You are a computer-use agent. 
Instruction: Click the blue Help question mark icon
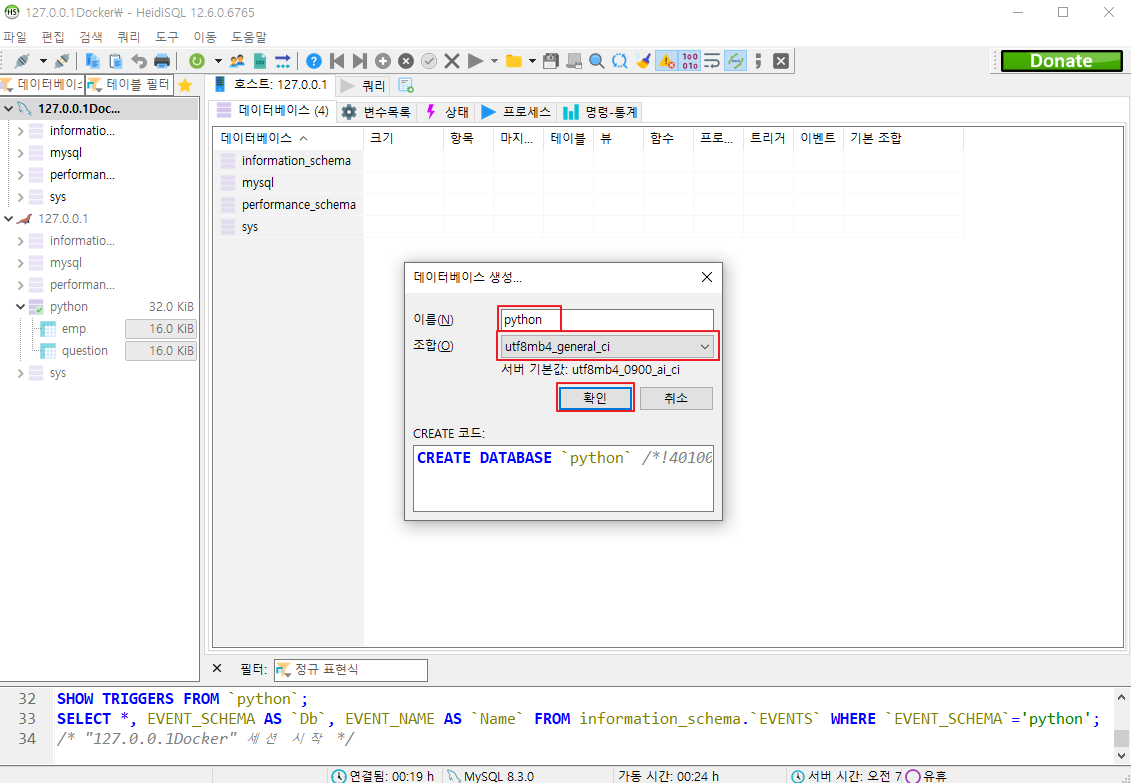(314, 61)
